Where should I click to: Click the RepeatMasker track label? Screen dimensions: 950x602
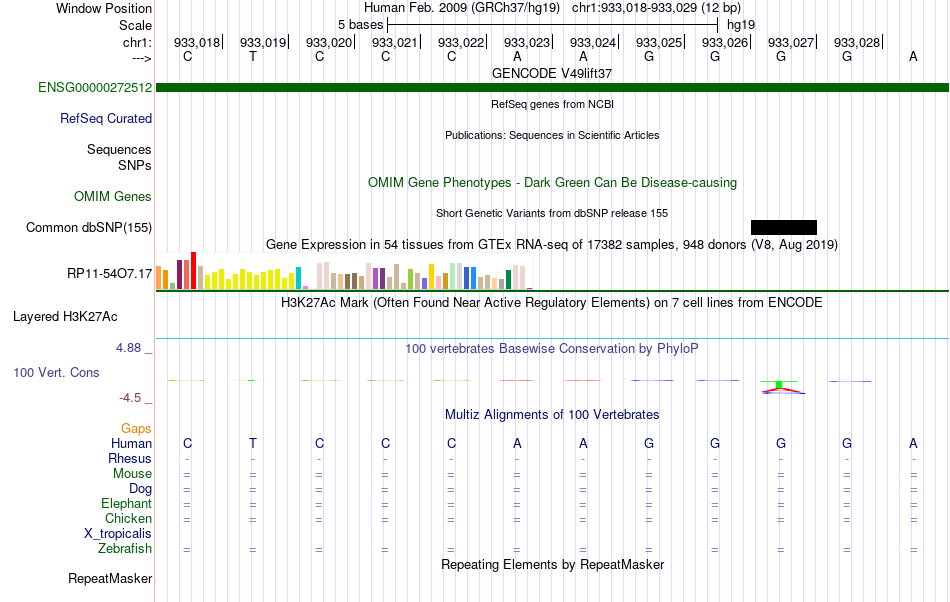pyautogui.click(x=110, y=579)
